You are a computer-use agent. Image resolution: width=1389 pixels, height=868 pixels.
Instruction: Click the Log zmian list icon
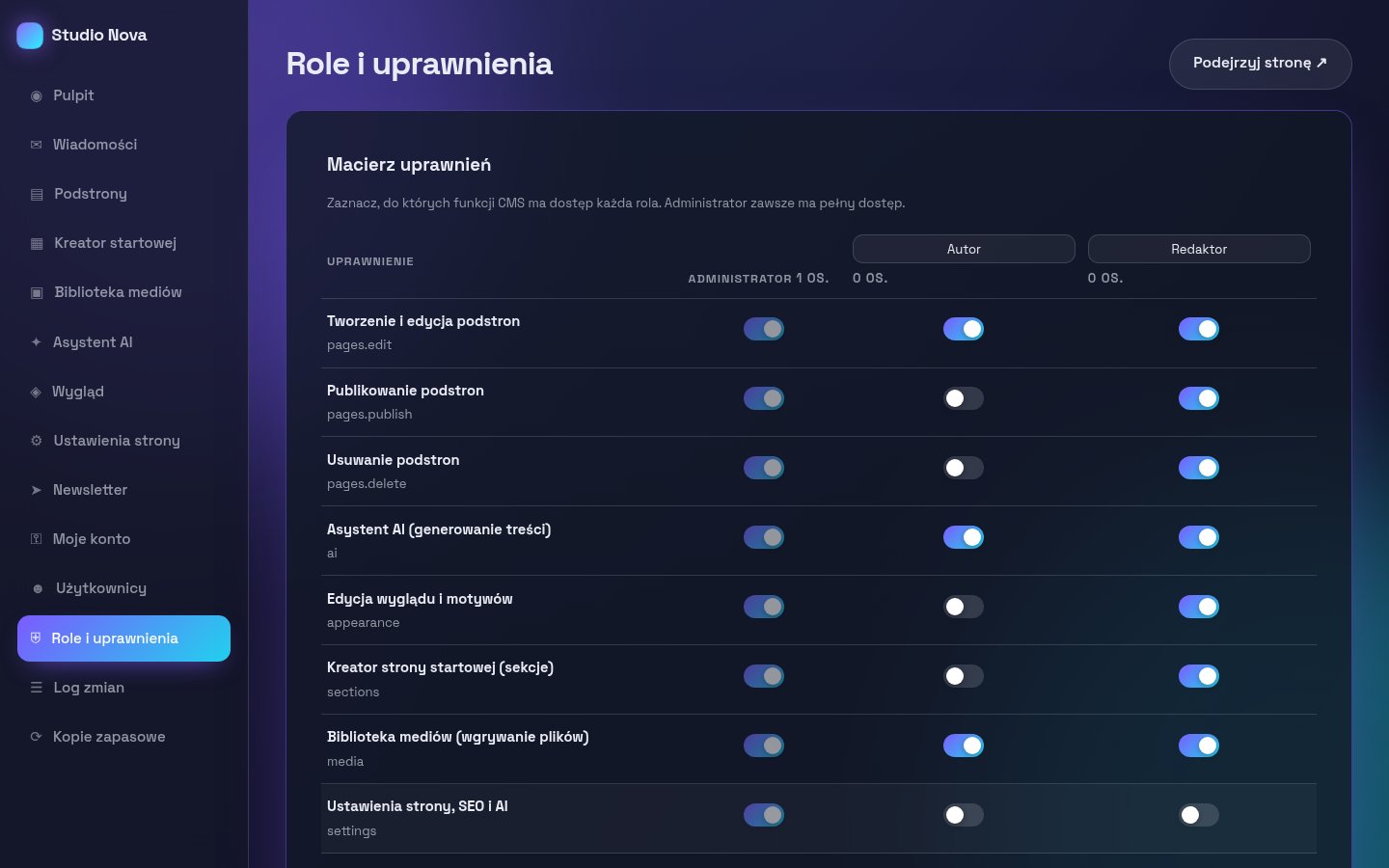[x=37, y=688]
